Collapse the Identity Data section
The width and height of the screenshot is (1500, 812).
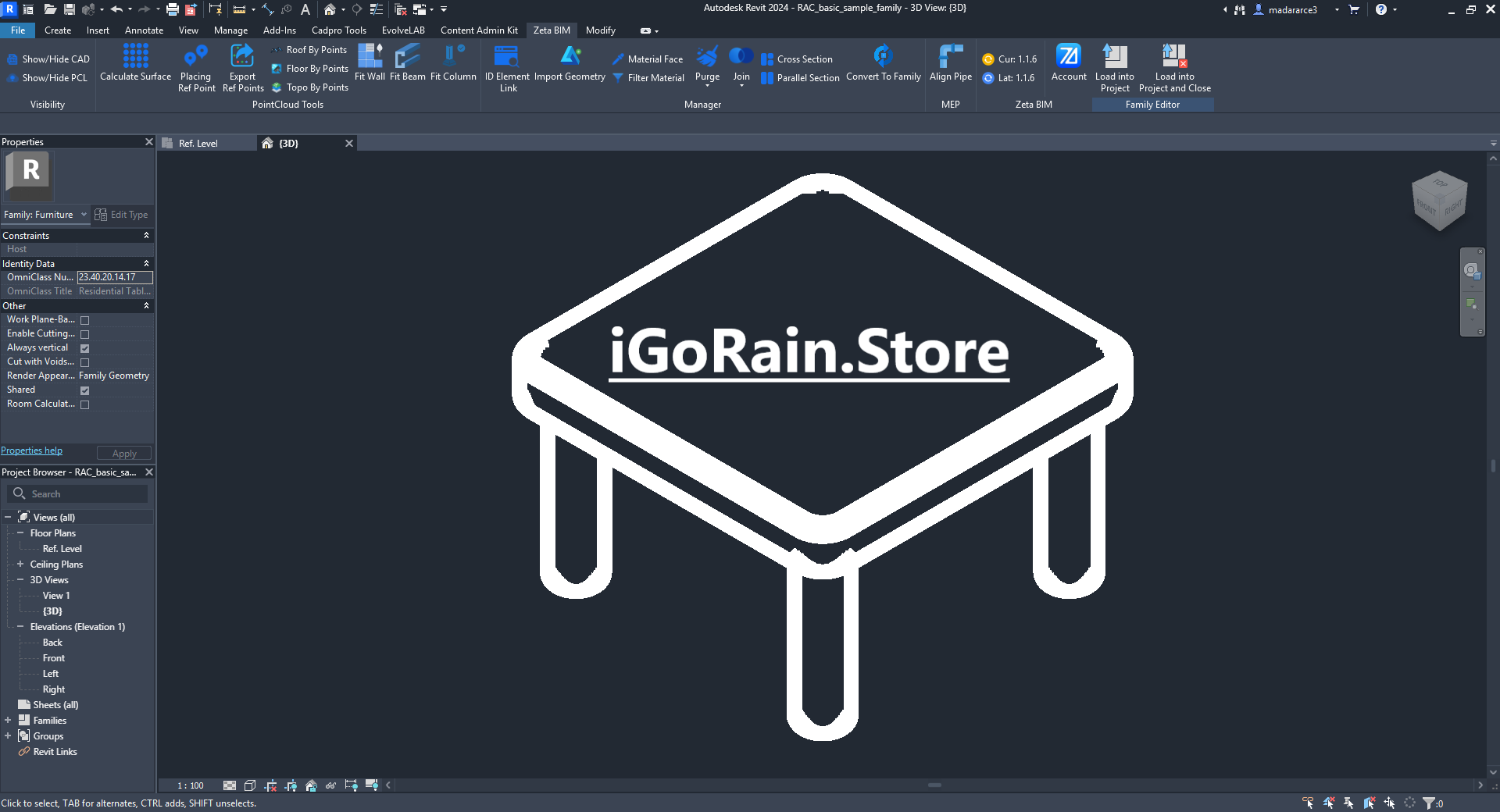[x=146, y=263]
